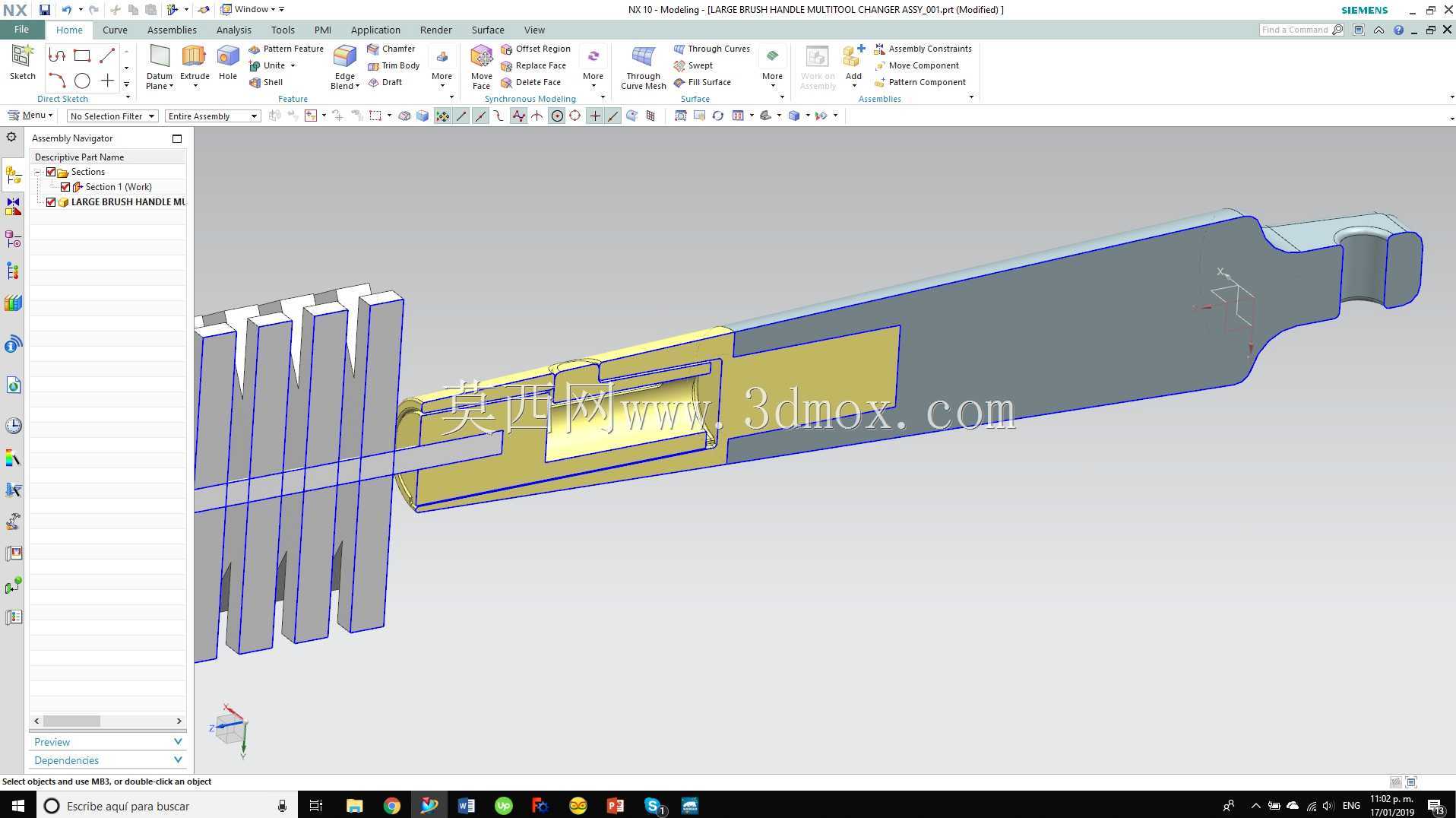The image size is (1456, 818).
Task: Open Google Chrome from the taskbar
Action: 391,806
